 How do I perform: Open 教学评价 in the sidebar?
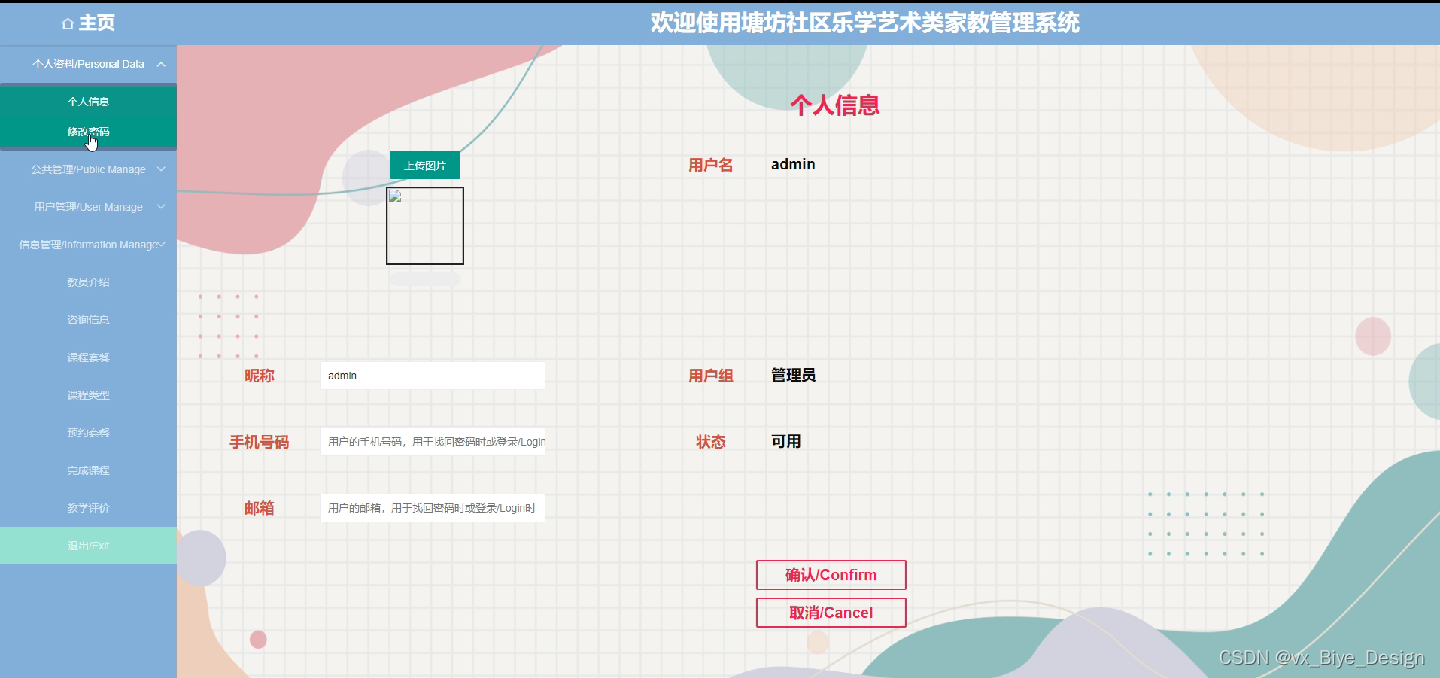coord(88,508)
